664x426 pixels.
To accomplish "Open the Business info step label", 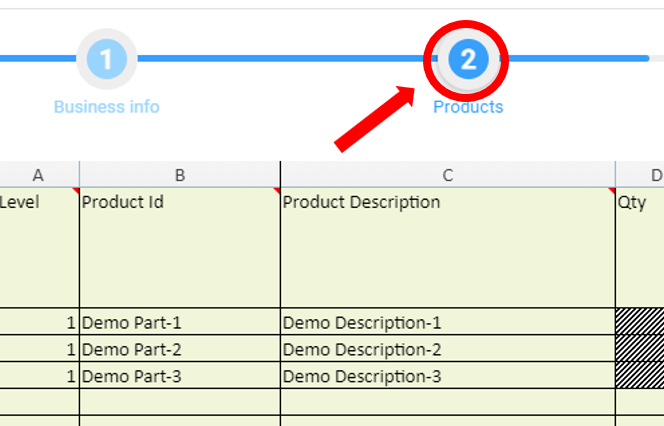I will pos(106,106).
